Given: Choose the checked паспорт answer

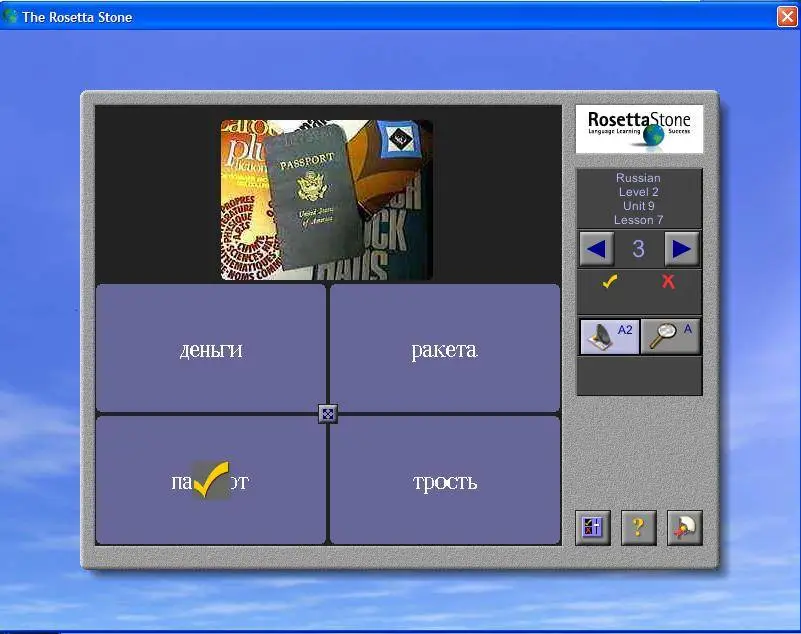Looking at the screenshot, I should (210, 480).
